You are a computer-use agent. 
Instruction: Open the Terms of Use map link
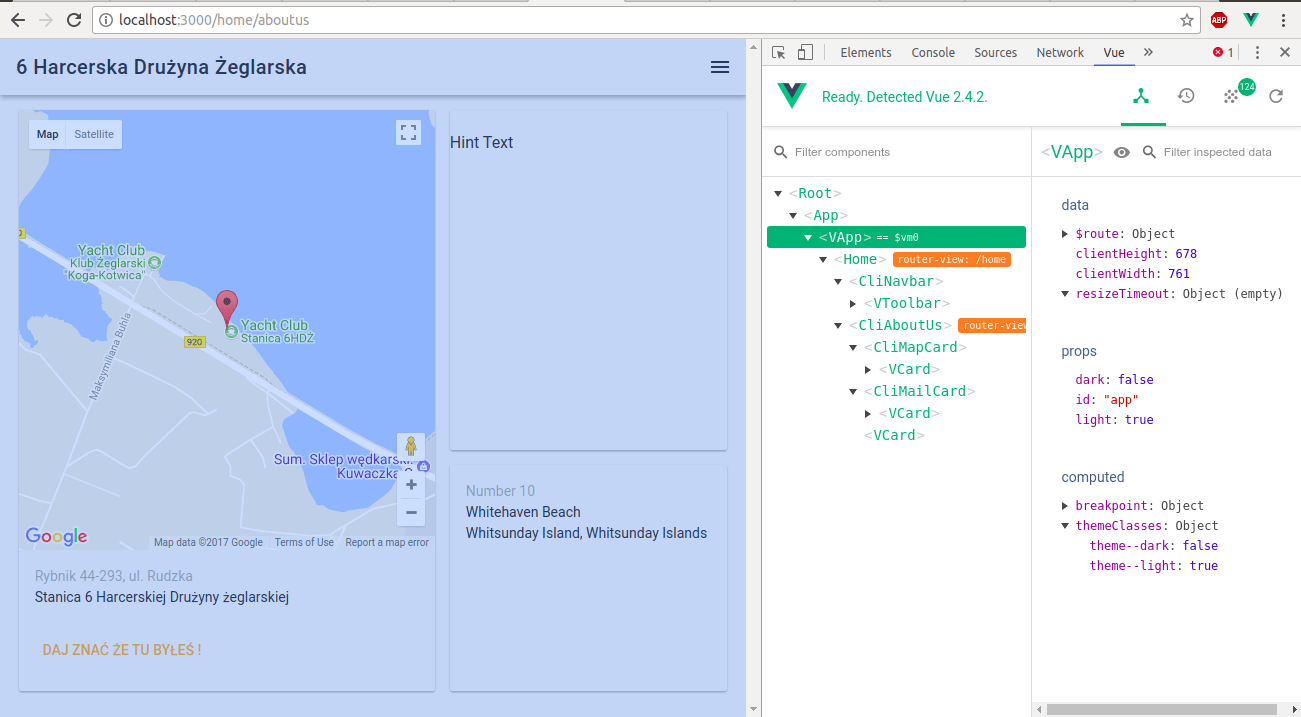point(304,541)
